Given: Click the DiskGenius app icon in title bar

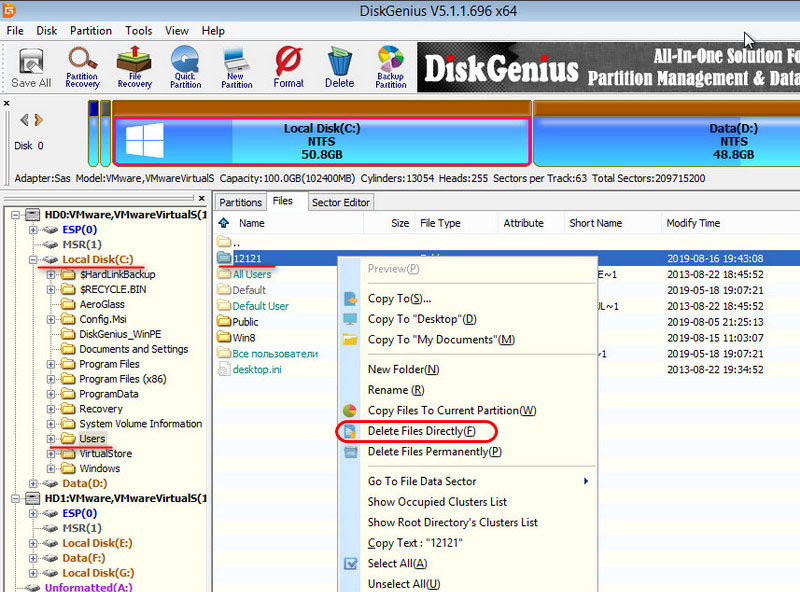Looking at the screenshot, I should (9, 9).
